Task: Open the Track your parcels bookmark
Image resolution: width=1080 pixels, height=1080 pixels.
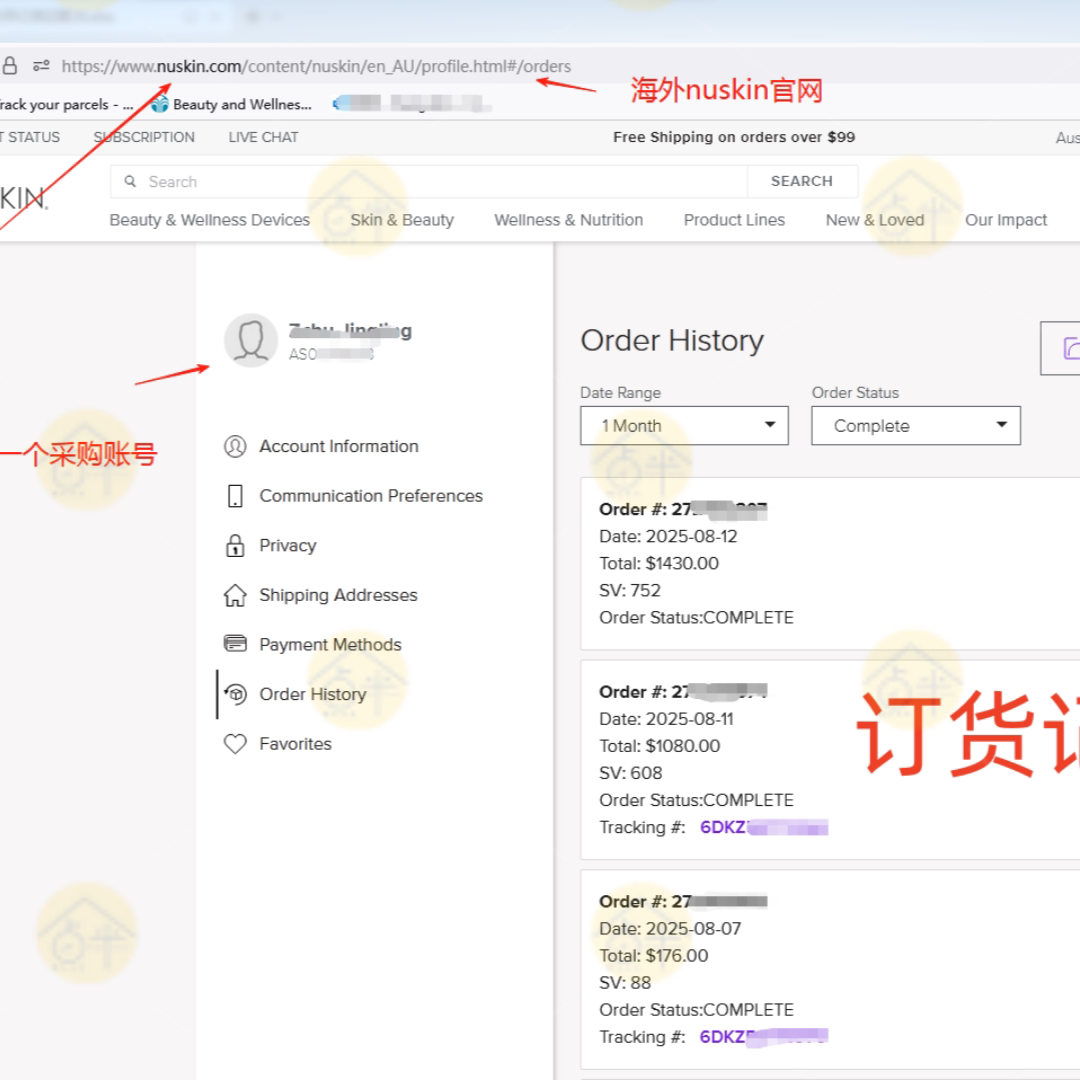Action: click(66, 105)
